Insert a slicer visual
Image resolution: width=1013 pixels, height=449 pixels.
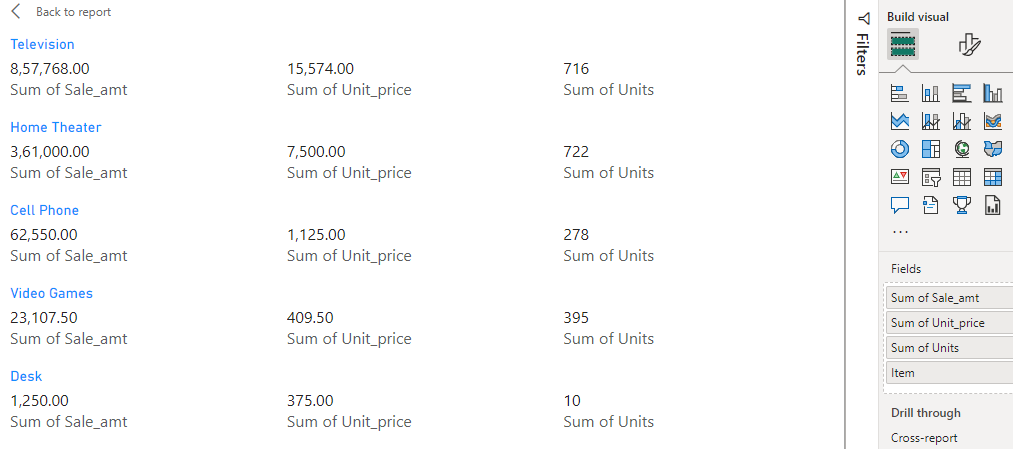[x=930, y=178]
